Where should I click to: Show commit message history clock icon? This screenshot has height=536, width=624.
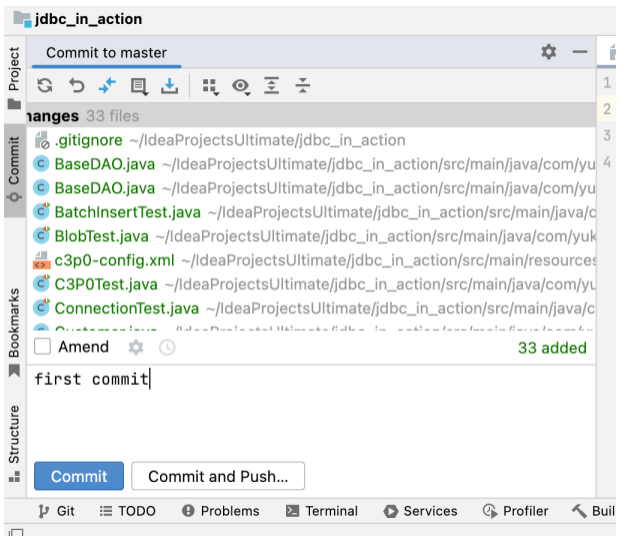click(167, 347)
